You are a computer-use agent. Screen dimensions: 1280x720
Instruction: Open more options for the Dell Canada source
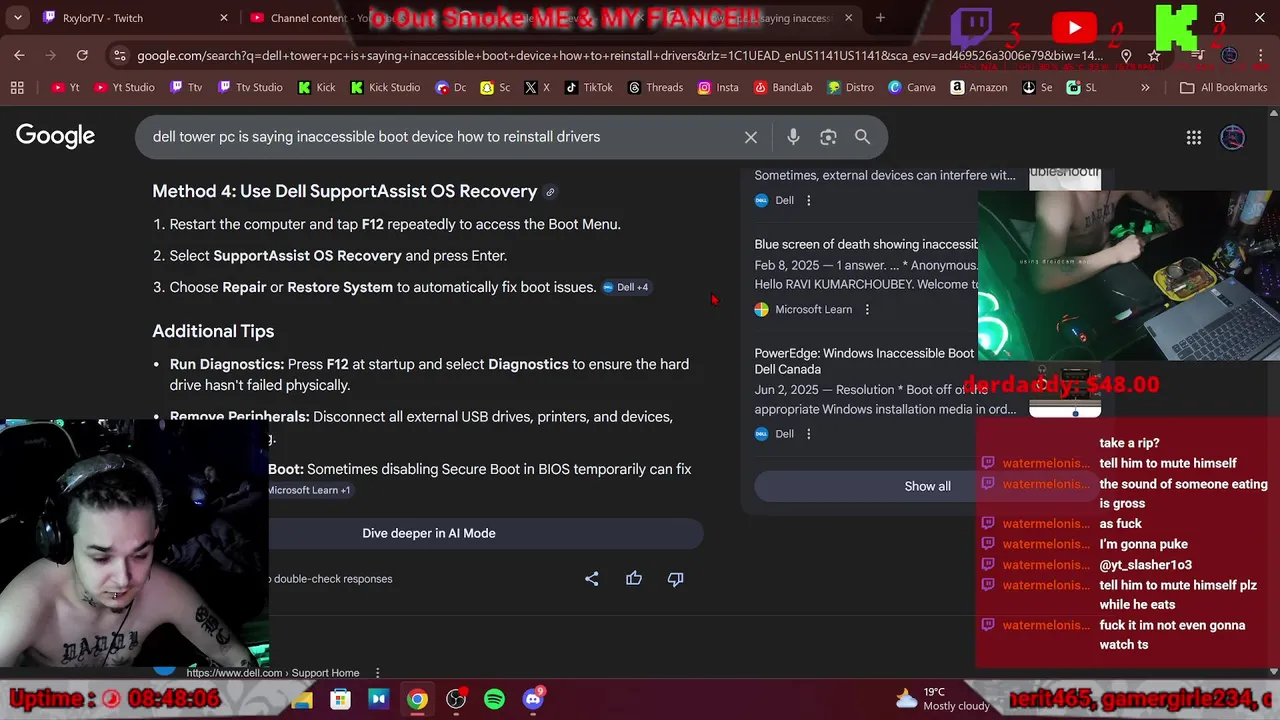(809, 434)
